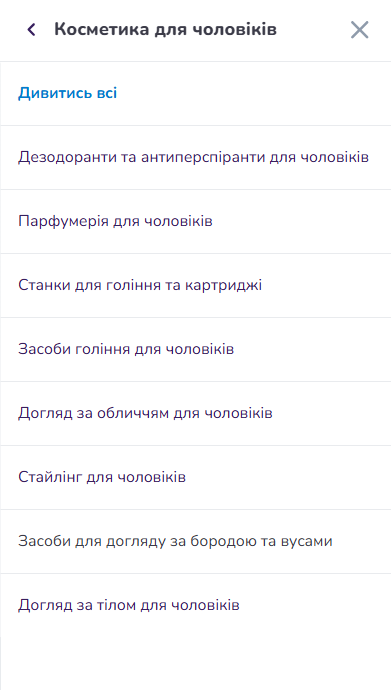
Task: Dismiss the category panel using the cross
Action: coord(359,30)
